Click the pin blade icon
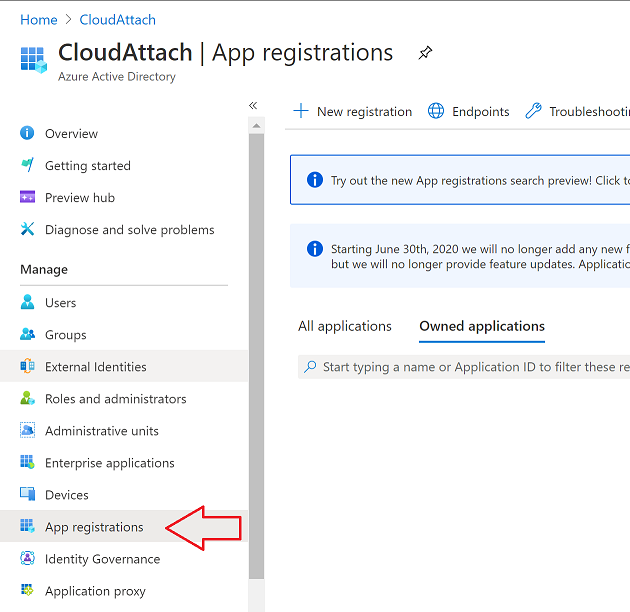 click(425, 53)
